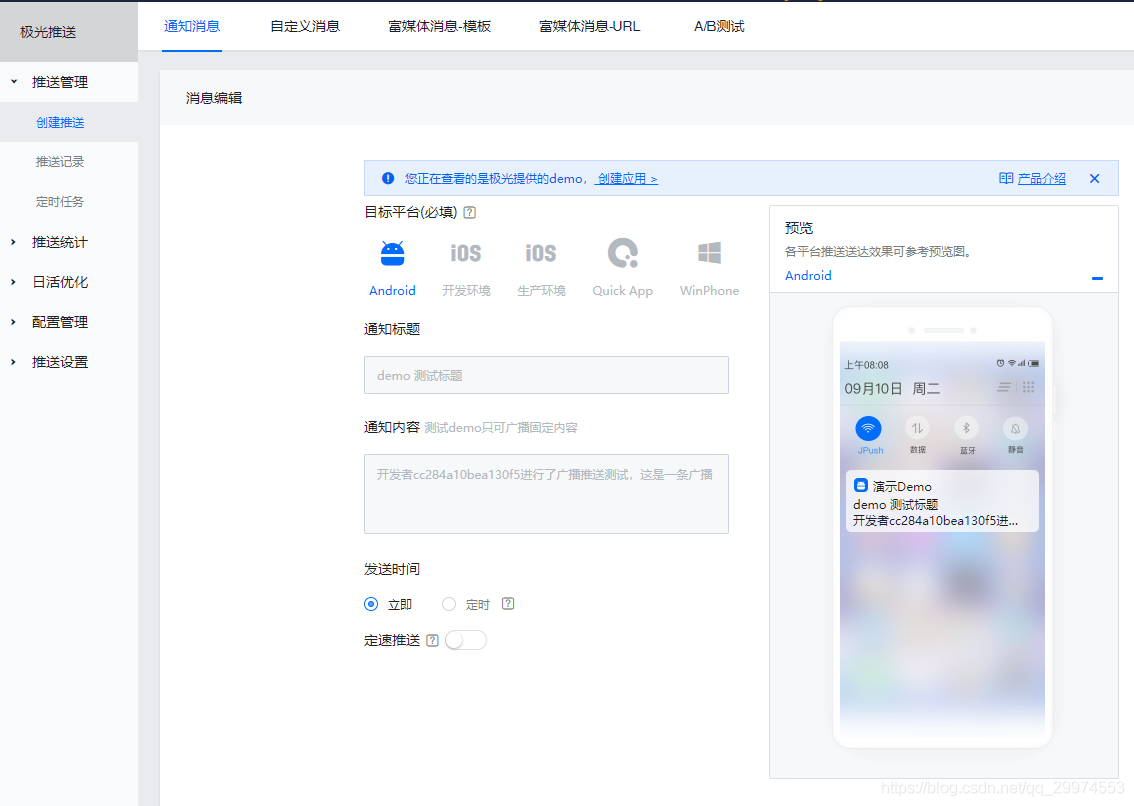Collapse the Android preview section
Viewport: 1134px width, 806px height.
pyautogui.click(x=1097, y=279)
